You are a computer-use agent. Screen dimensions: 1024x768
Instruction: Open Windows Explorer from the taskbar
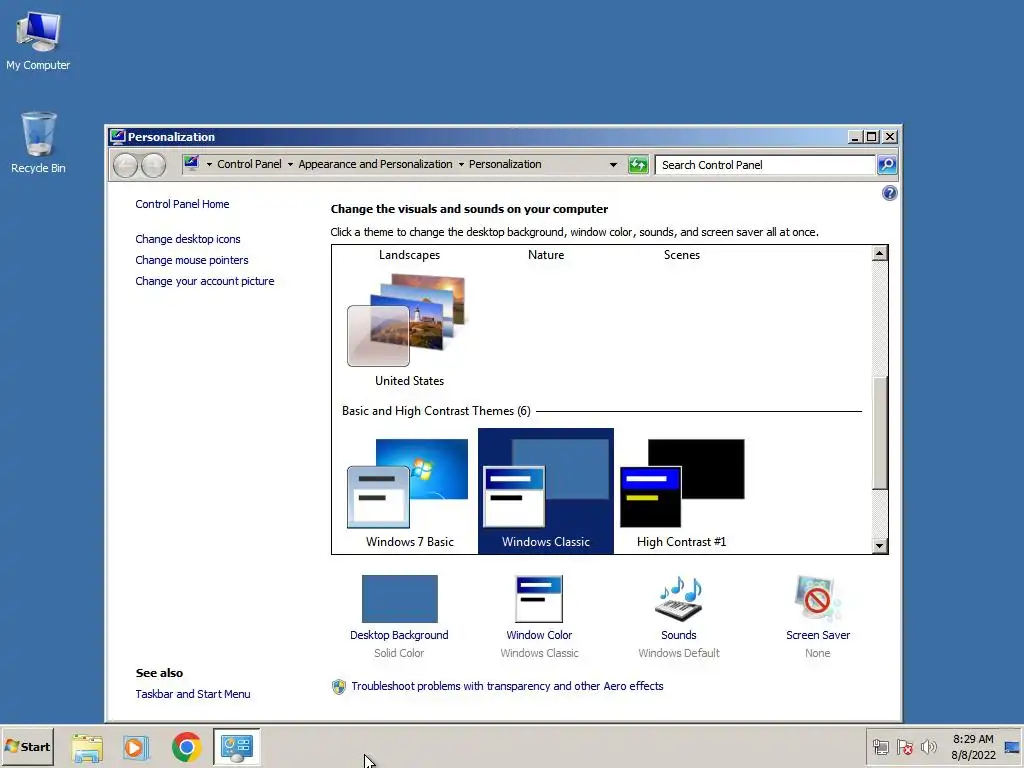[87, 747]
